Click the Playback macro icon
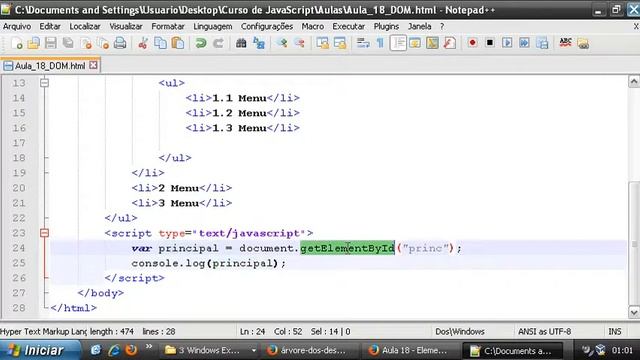 (507, 43)
